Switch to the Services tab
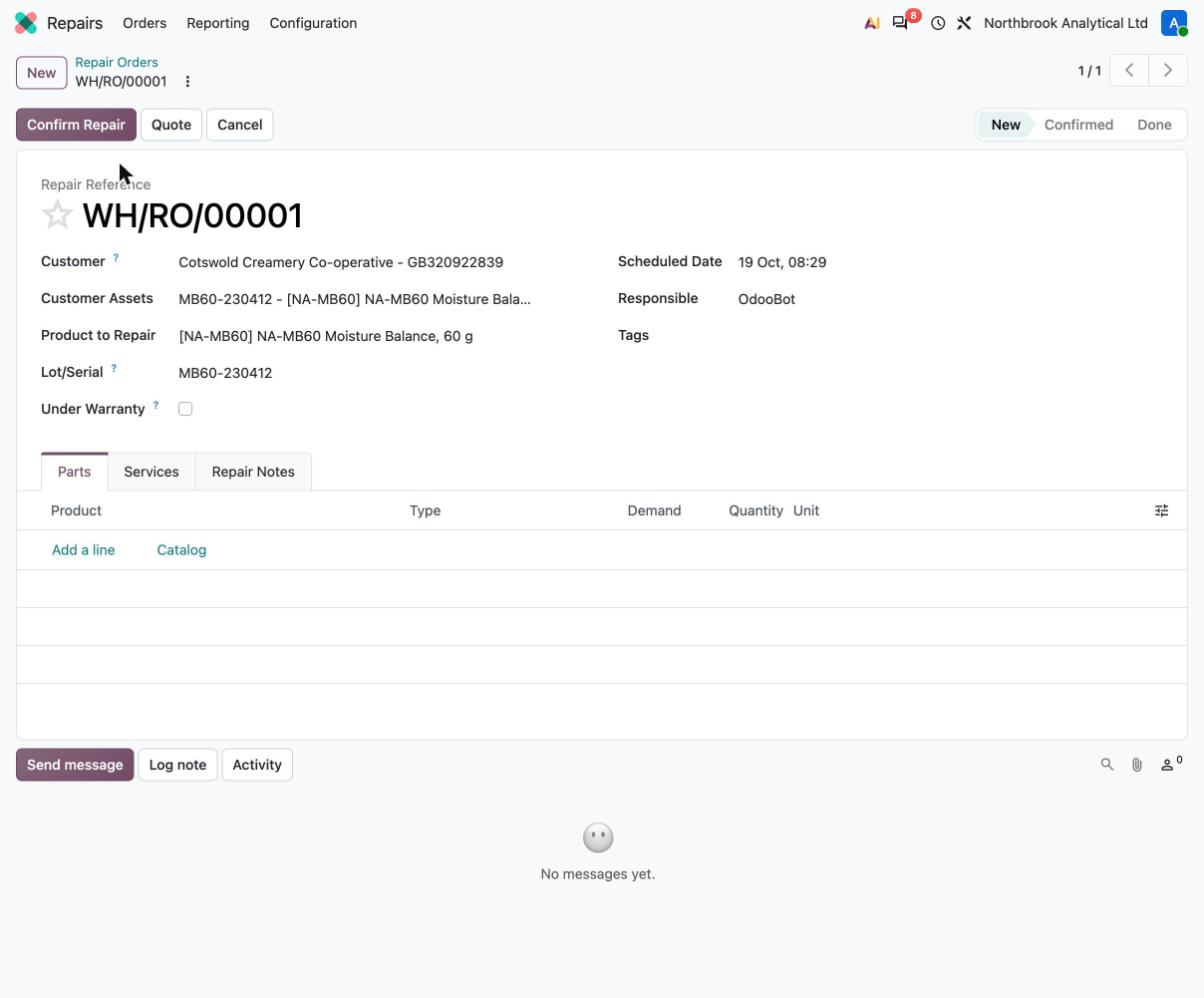 point(151,472)
